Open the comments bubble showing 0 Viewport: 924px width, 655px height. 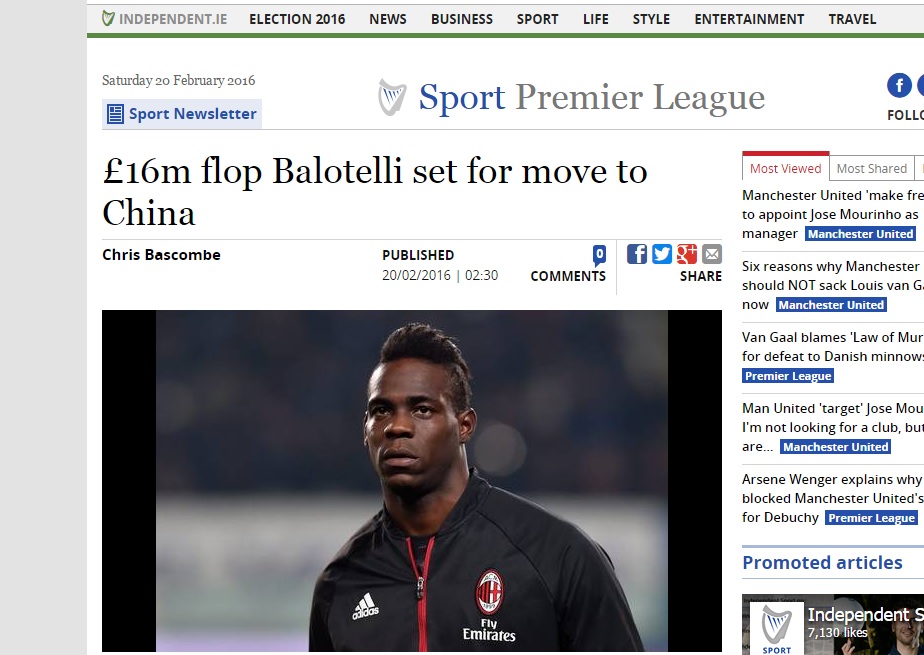coord(599,256)
